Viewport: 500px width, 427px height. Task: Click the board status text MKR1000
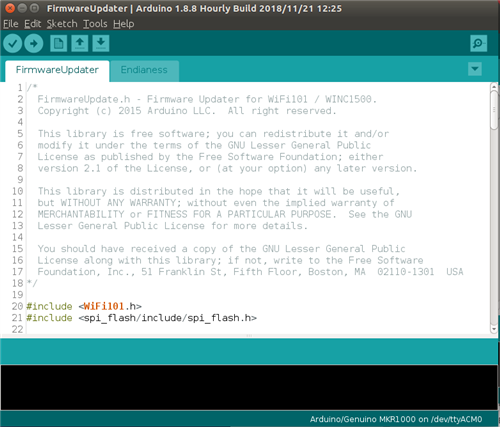396,419
